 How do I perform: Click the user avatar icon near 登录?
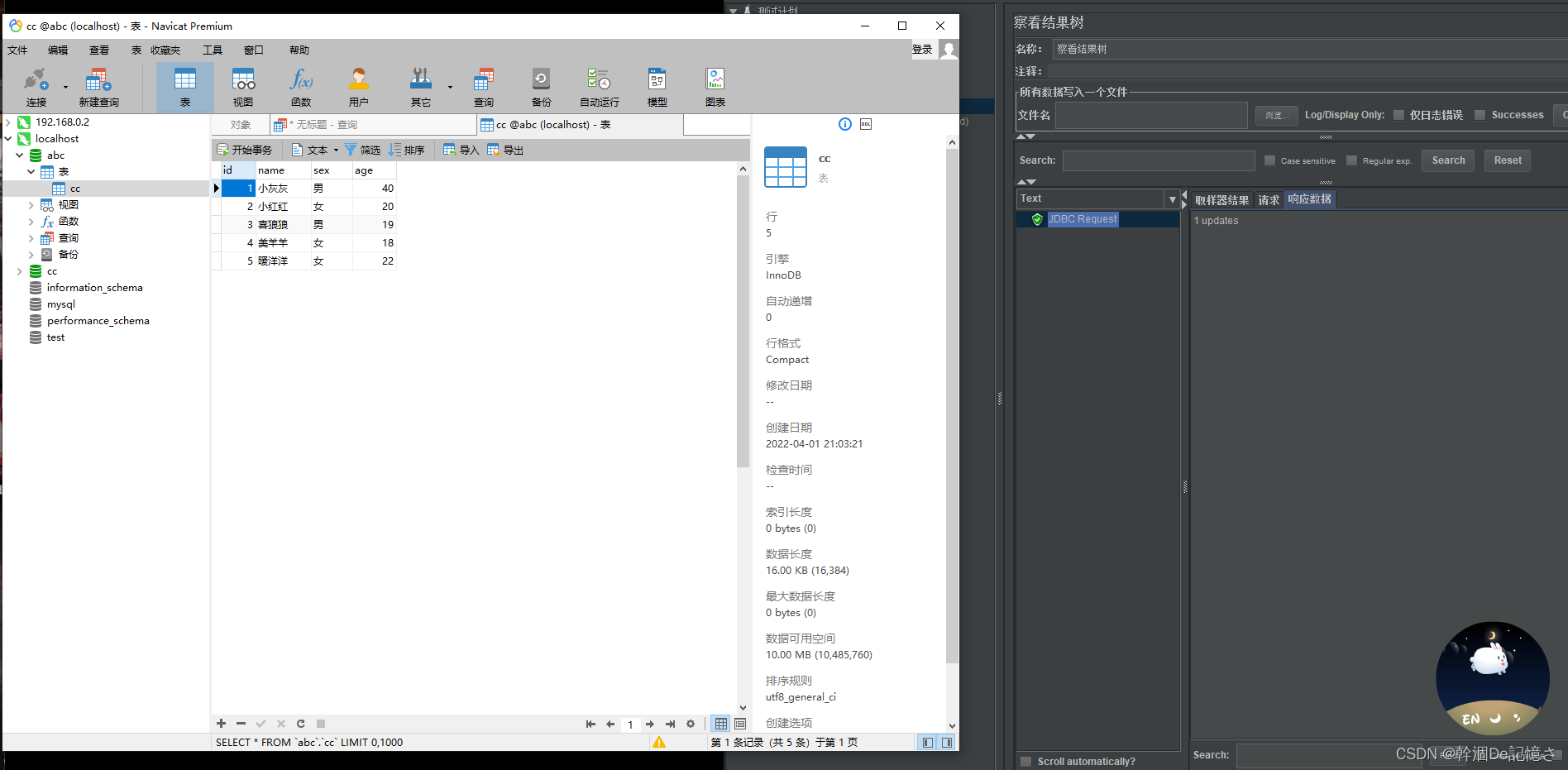(x=949, y=50)
